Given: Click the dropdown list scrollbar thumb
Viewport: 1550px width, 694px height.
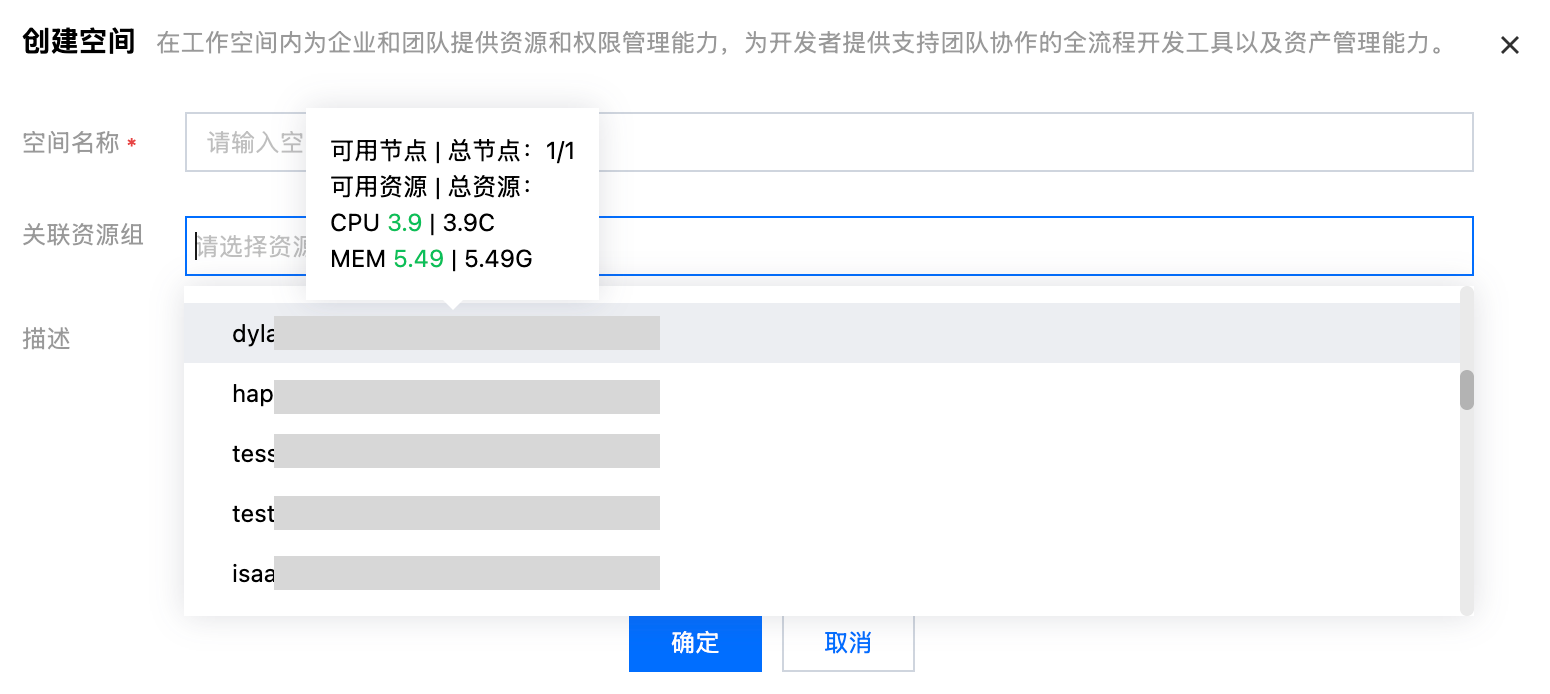Looking at the screenshot, I should [x=1467, y=390].
